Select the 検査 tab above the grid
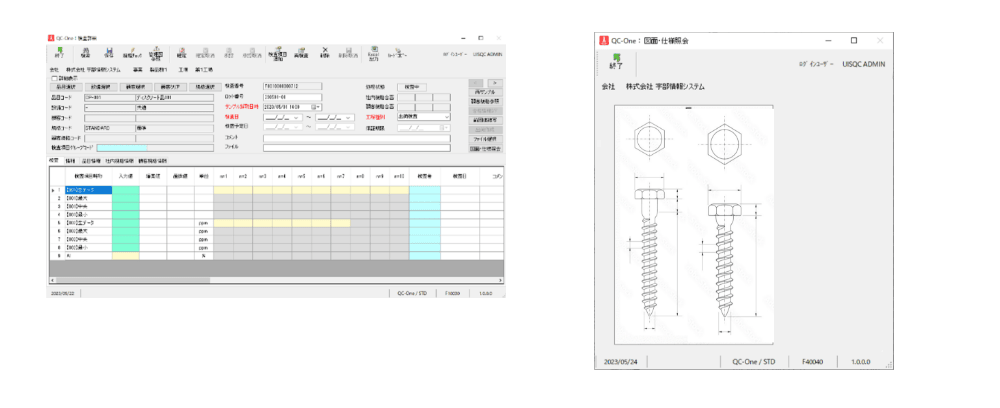The width and height of the screenshot is (1000, 408). (x=54, y=160)
